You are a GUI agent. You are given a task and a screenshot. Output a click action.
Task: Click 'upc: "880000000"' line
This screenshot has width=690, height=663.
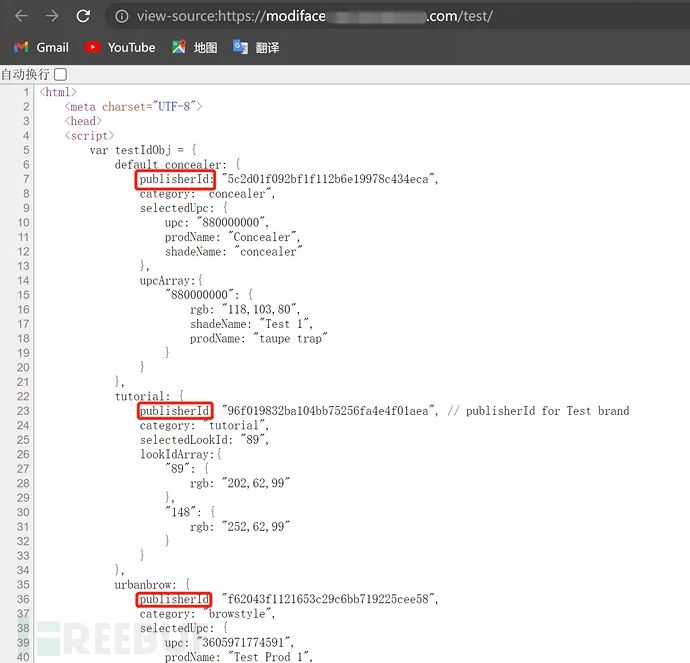[217, 223]
